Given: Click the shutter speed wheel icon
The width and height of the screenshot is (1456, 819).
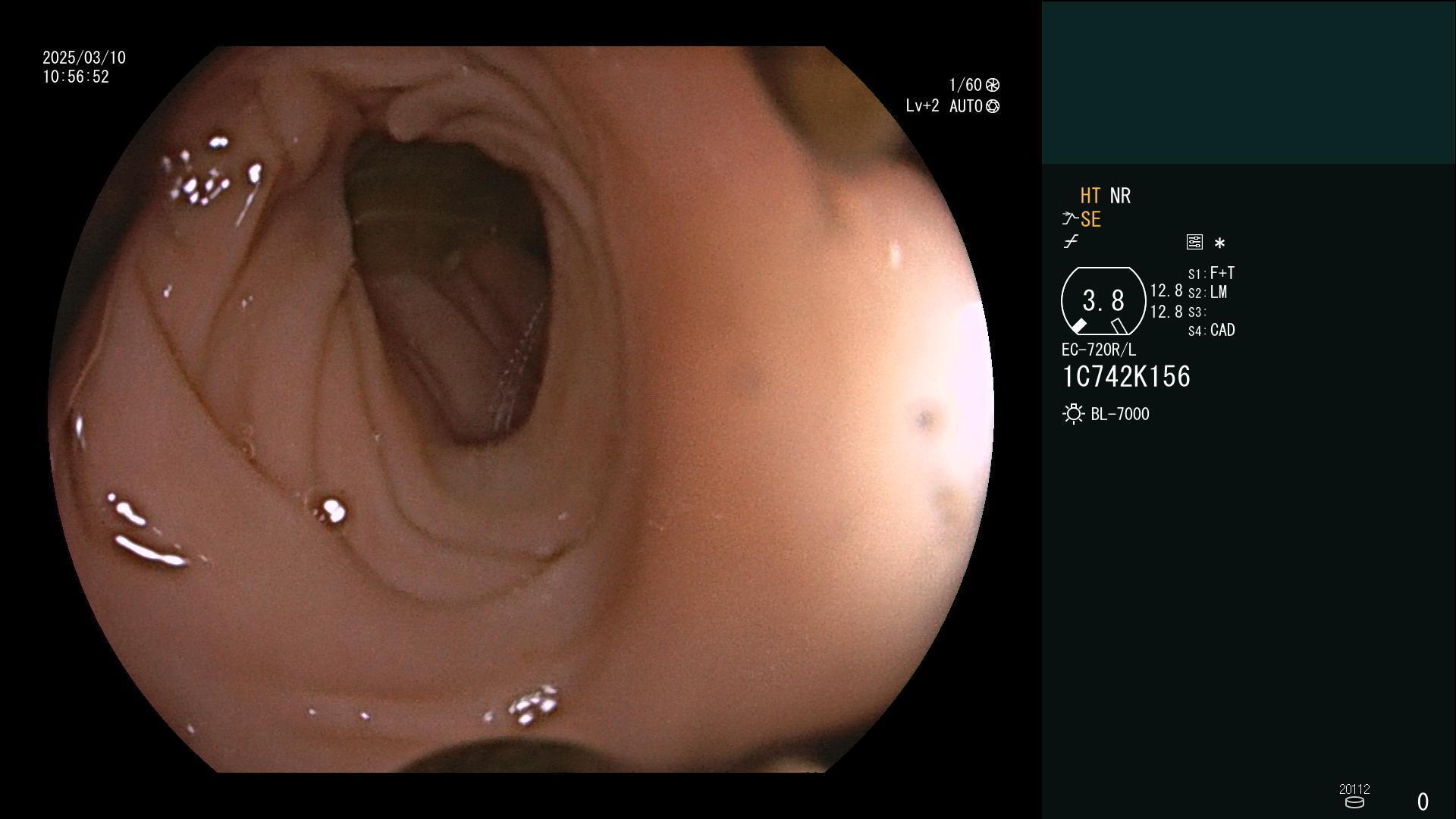Looking at the screenshot, I should point(993,85).
